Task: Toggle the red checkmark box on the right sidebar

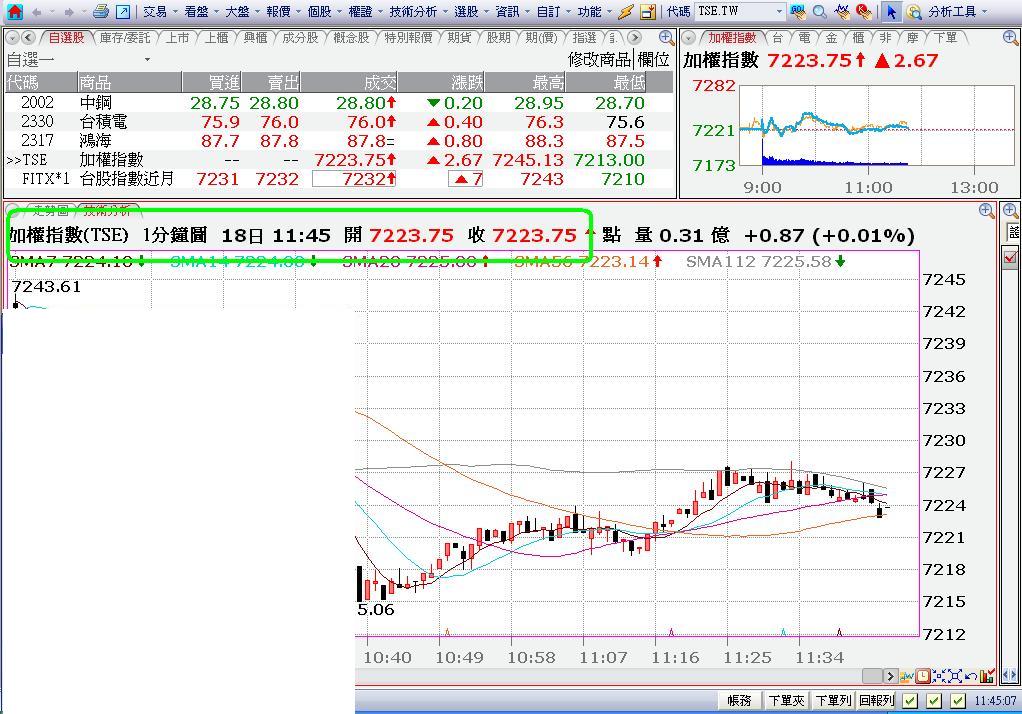Action: pyautogui.click(x=1010, y=258)
